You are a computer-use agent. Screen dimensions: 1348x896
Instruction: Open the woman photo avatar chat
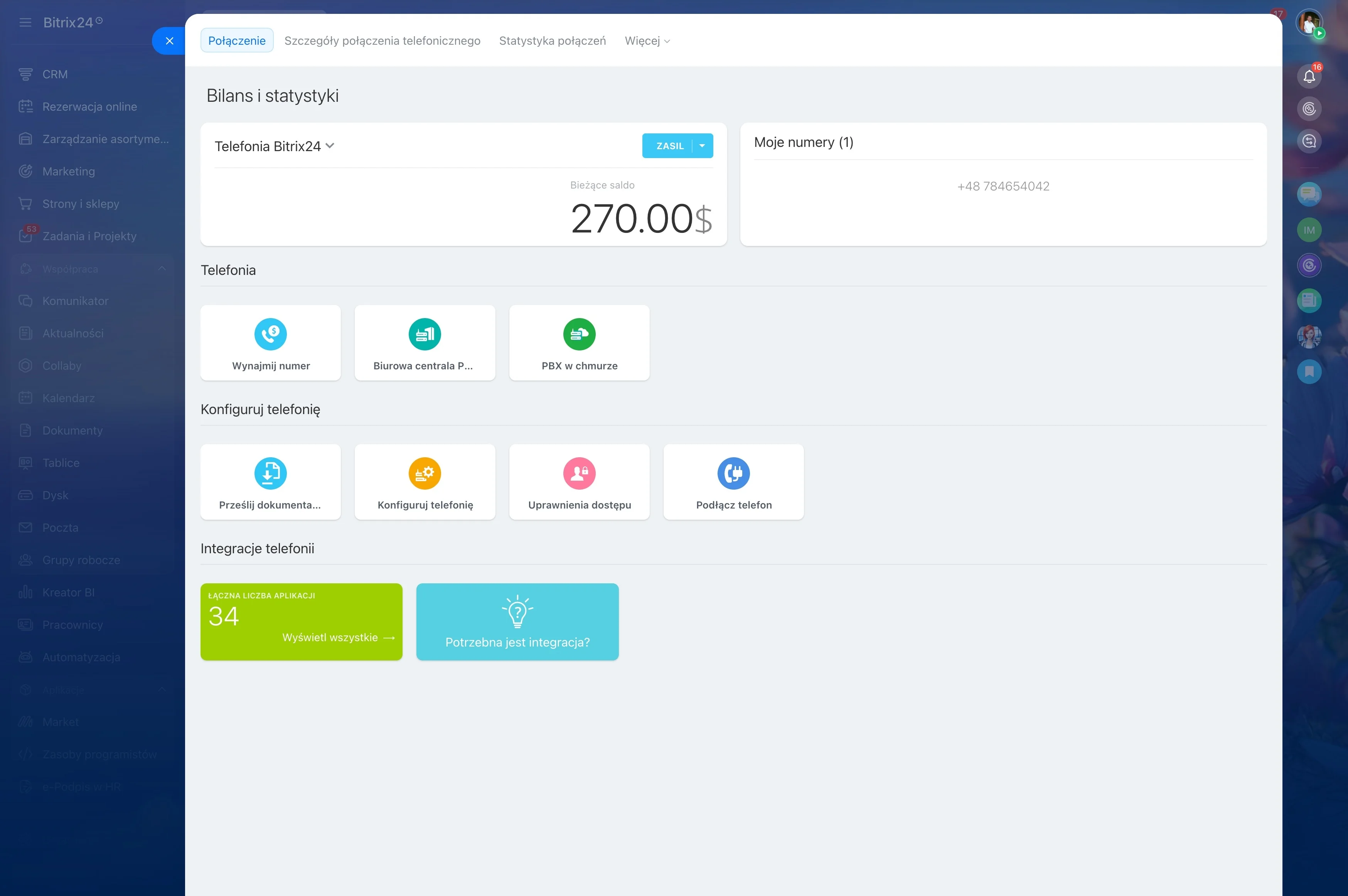(x=1309, y=337)
